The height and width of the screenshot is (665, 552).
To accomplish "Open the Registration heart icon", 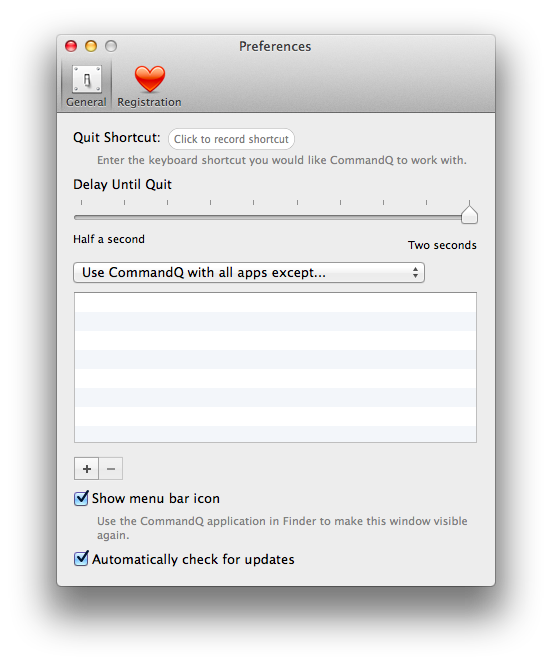I will pyautogui.click(x=150, y=78).
